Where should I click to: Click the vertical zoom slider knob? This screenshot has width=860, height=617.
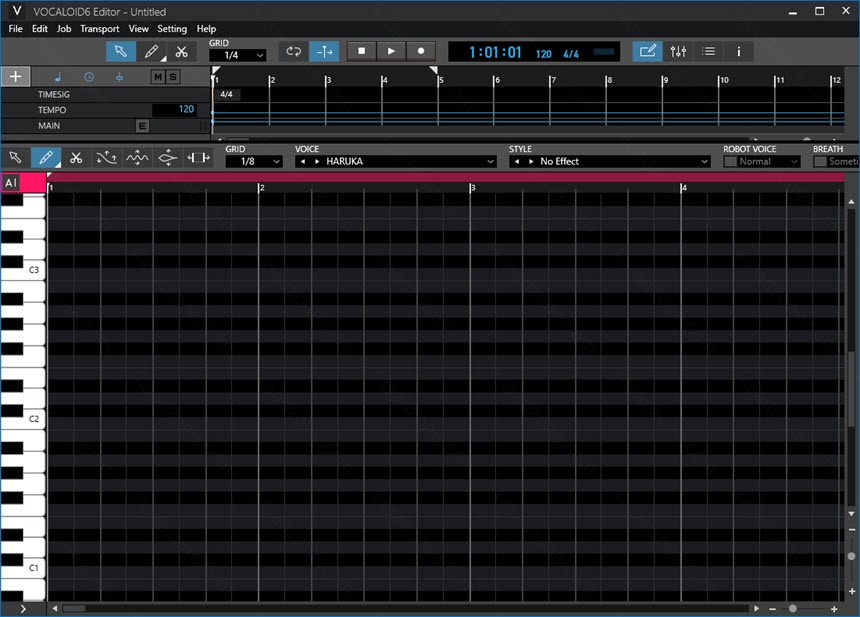coord(851,556)
